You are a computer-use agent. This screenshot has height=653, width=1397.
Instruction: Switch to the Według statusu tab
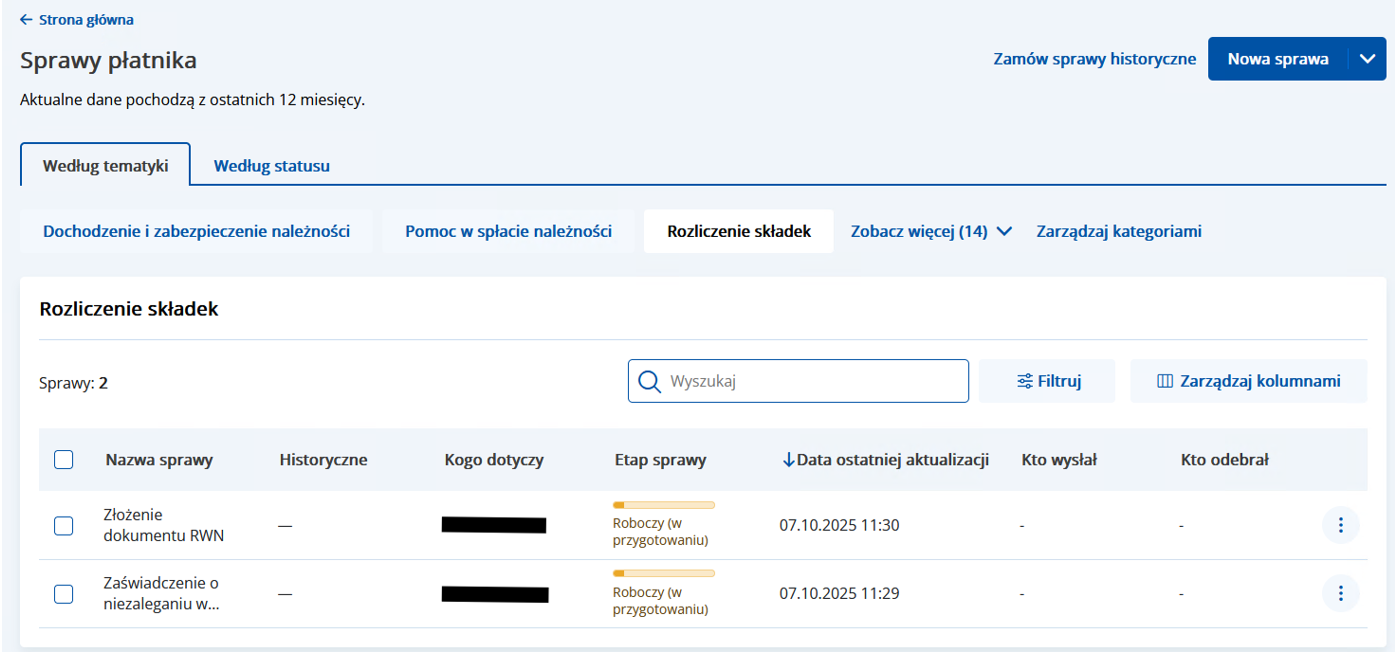click(271, 166)
